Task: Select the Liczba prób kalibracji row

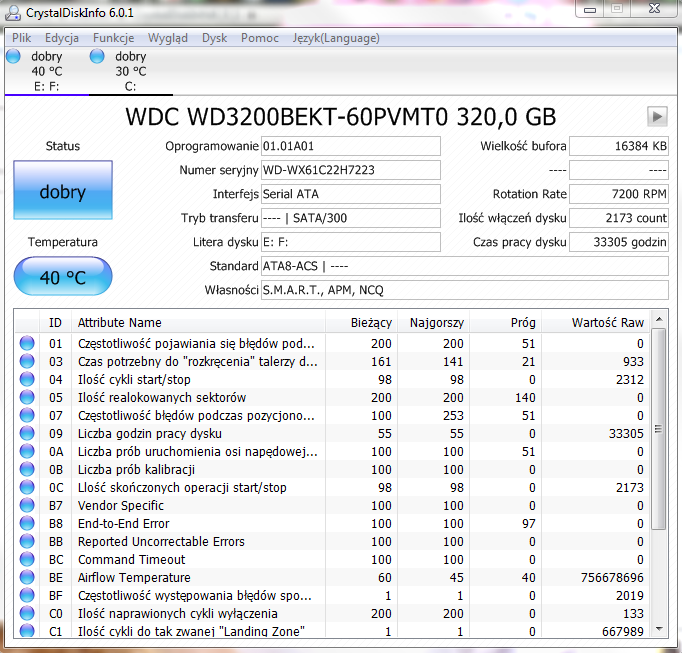Action: tap(332, 469)
